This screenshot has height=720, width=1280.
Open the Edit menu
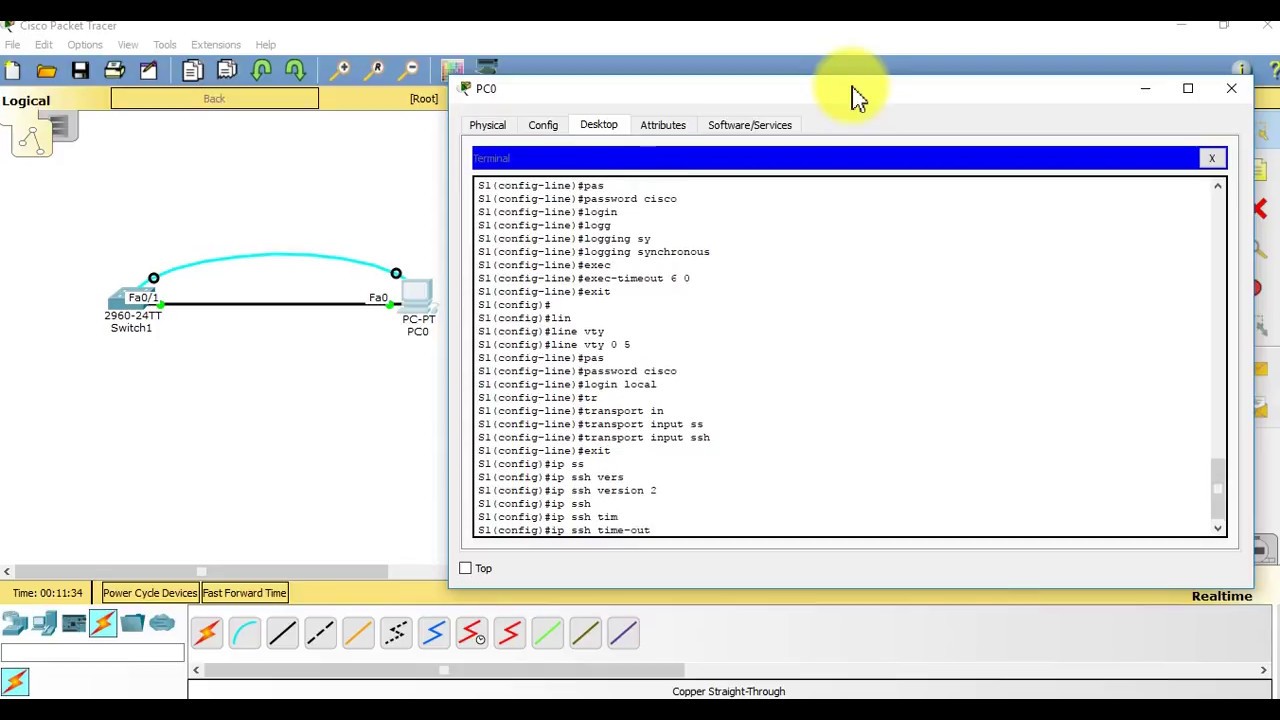43,44
